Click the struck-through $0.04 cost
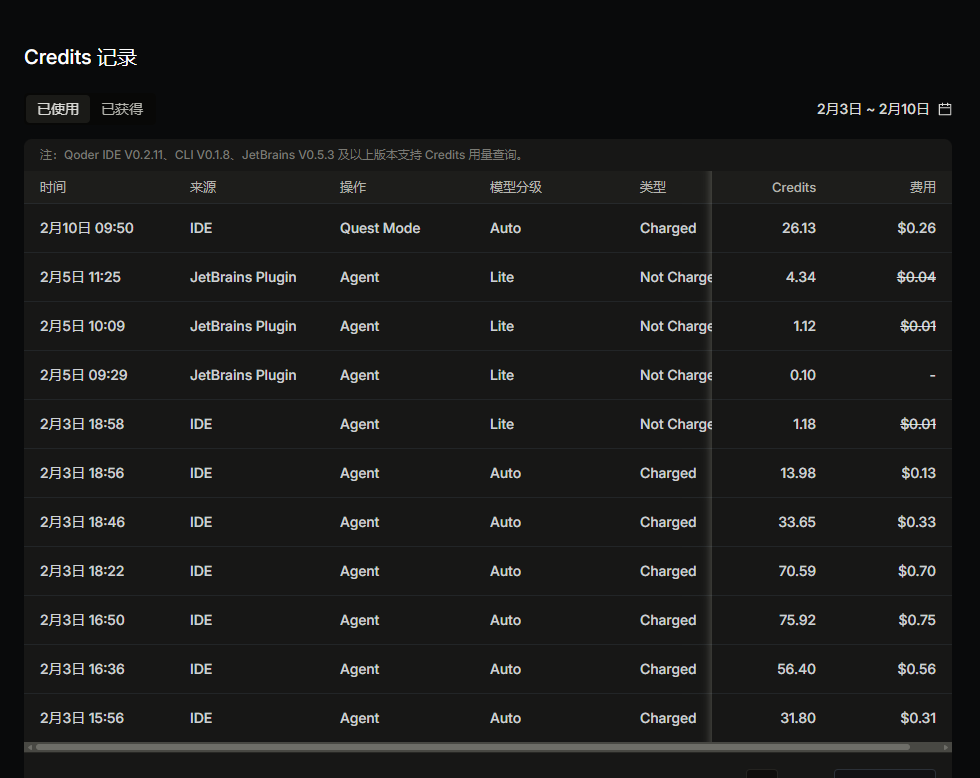The image size is (980, 778). click(916, 277)
